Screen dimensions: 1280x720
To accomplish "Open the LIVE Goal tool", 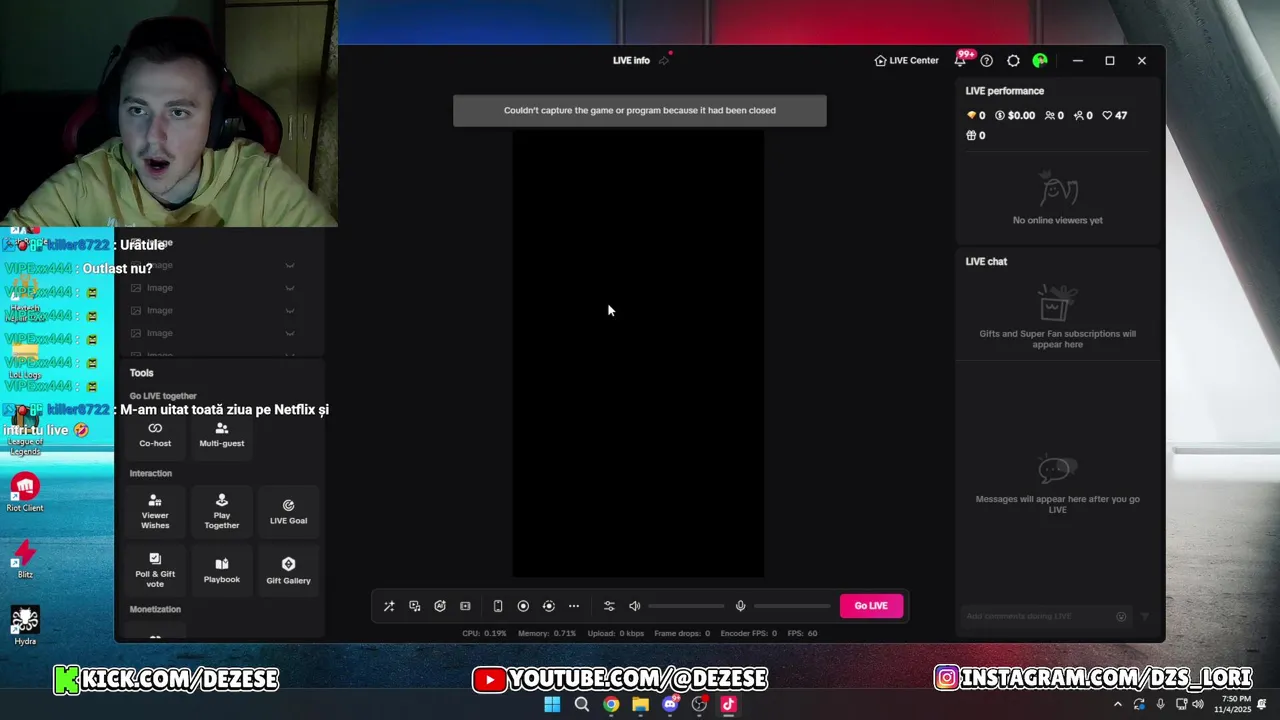I will (x=288, y=512).
